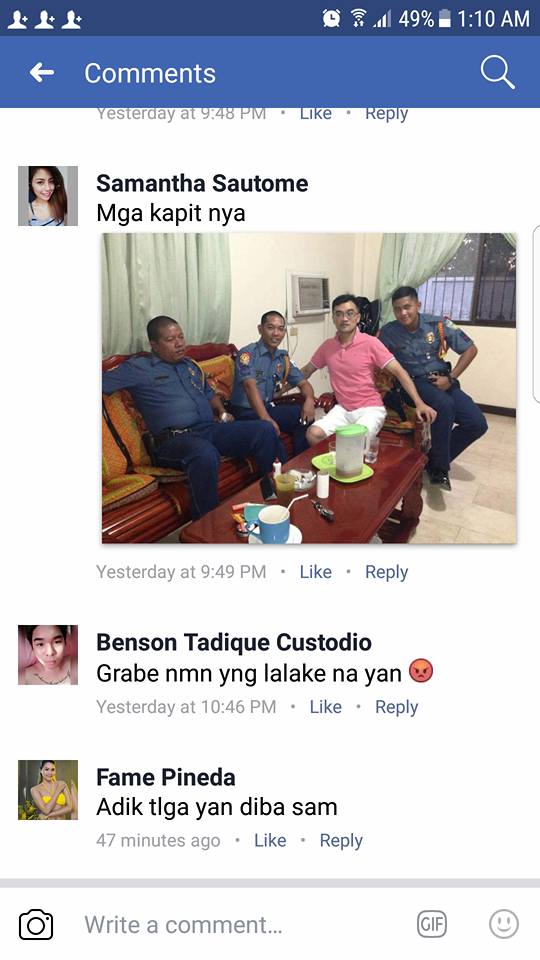Image resolution: width=540 pixels, height=960 pixels.
Task: Tap the alarm clock status icon
Action: 331,19
